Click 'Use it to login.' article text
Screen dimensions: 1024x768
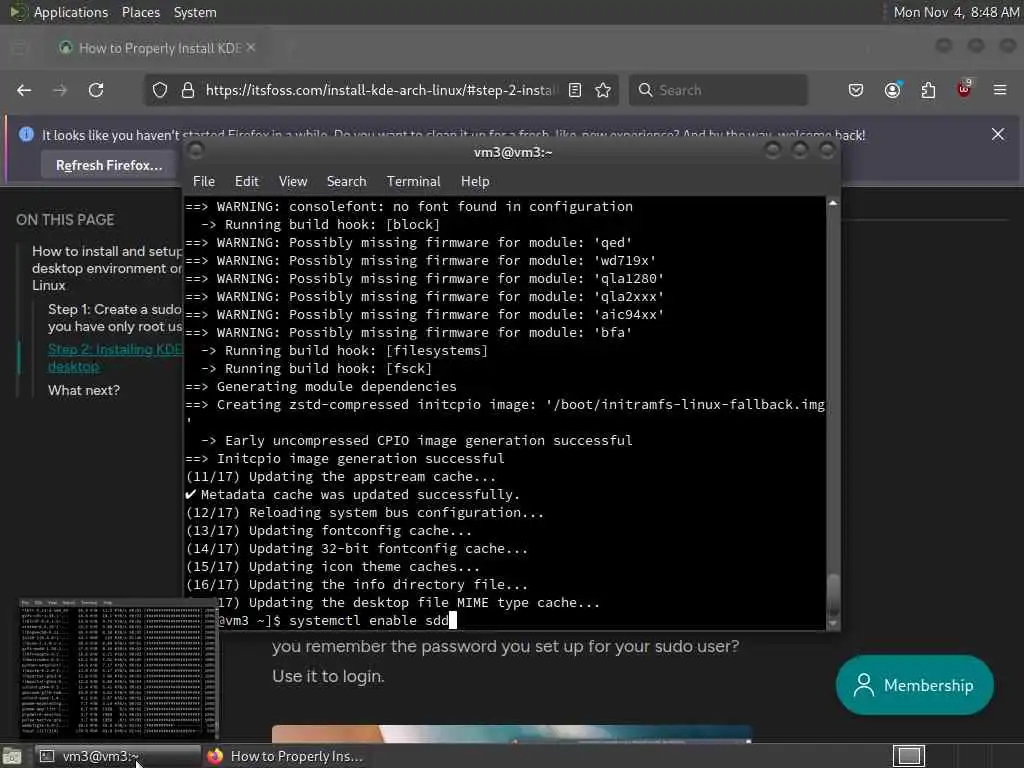tap(328, 676)
